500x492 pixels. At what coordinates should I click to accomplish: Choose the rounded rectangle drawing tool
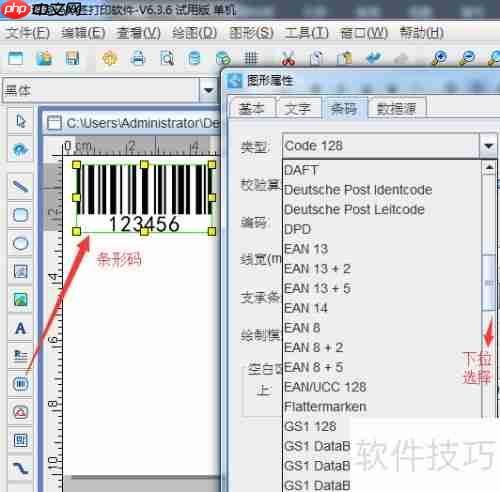coord(20,215)
